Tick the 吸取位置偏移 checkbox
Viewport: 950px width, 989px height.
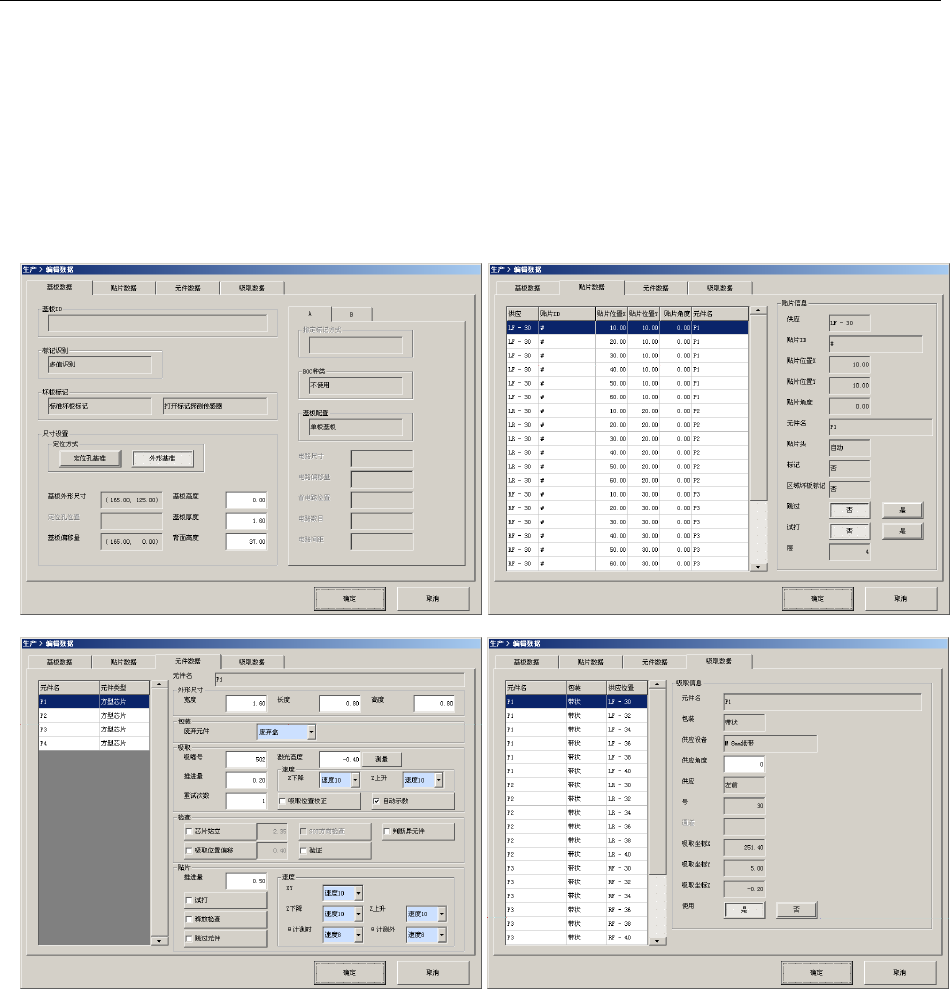coord(189,850)
